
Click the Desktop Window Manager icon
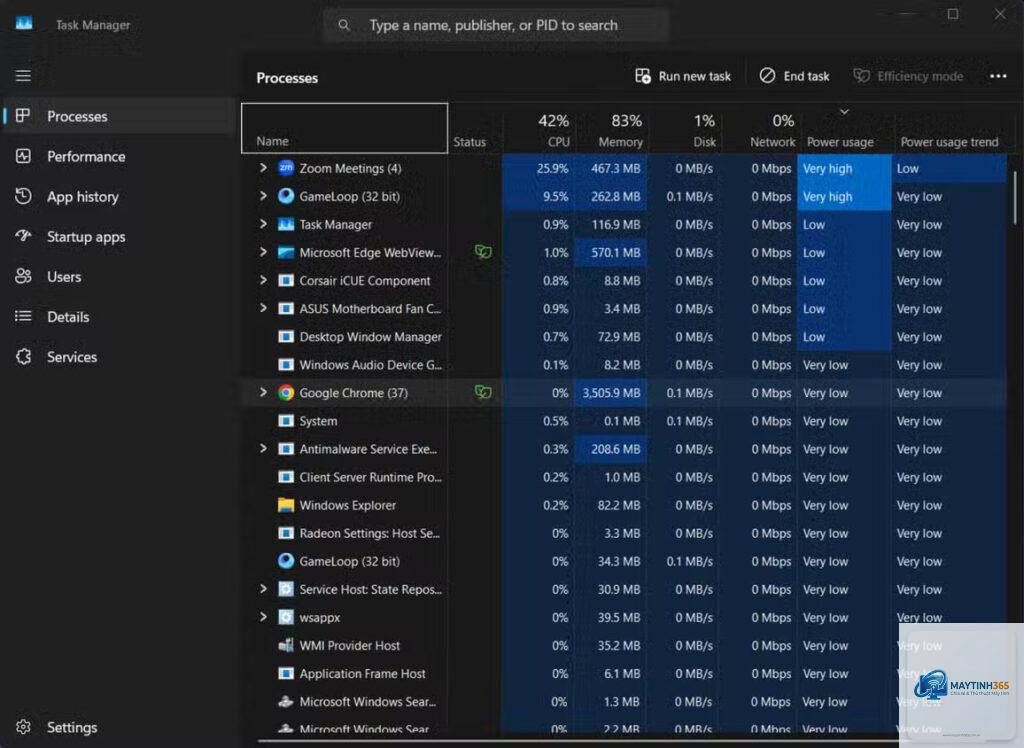click(285, 336)
